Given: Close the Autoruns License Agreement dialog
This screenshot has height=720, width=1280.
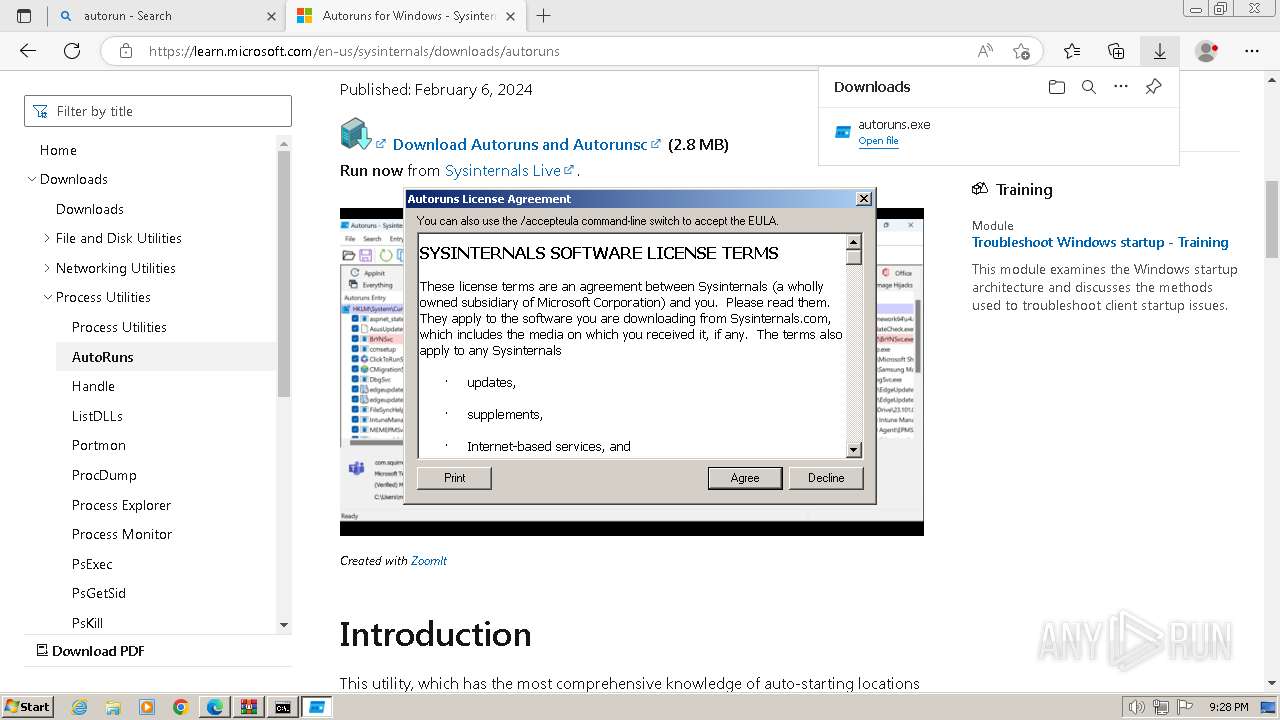Looking at the screenshot, I should pos(864,199).
